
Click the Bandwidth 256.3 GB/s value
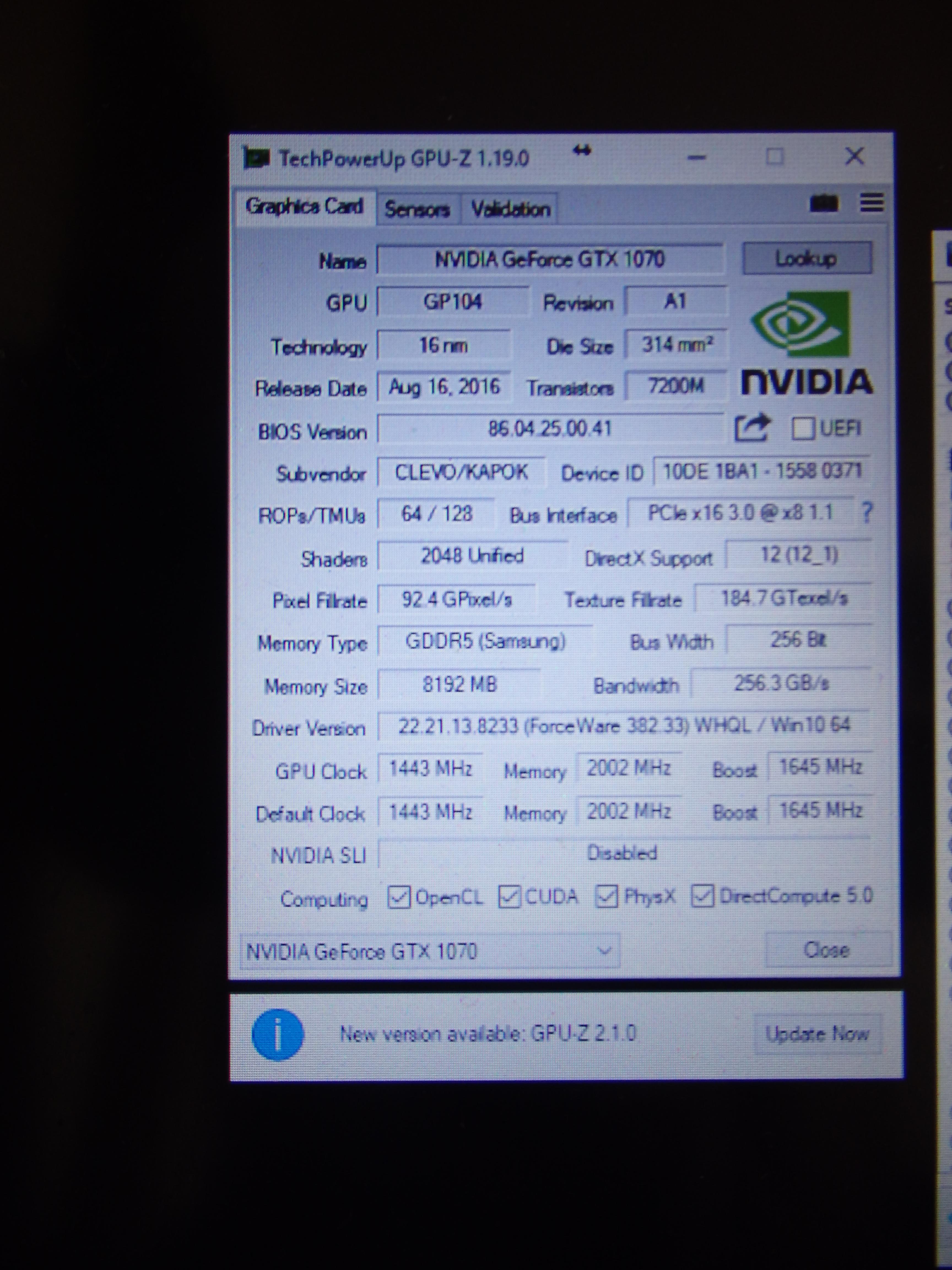(x=781, y=683)
